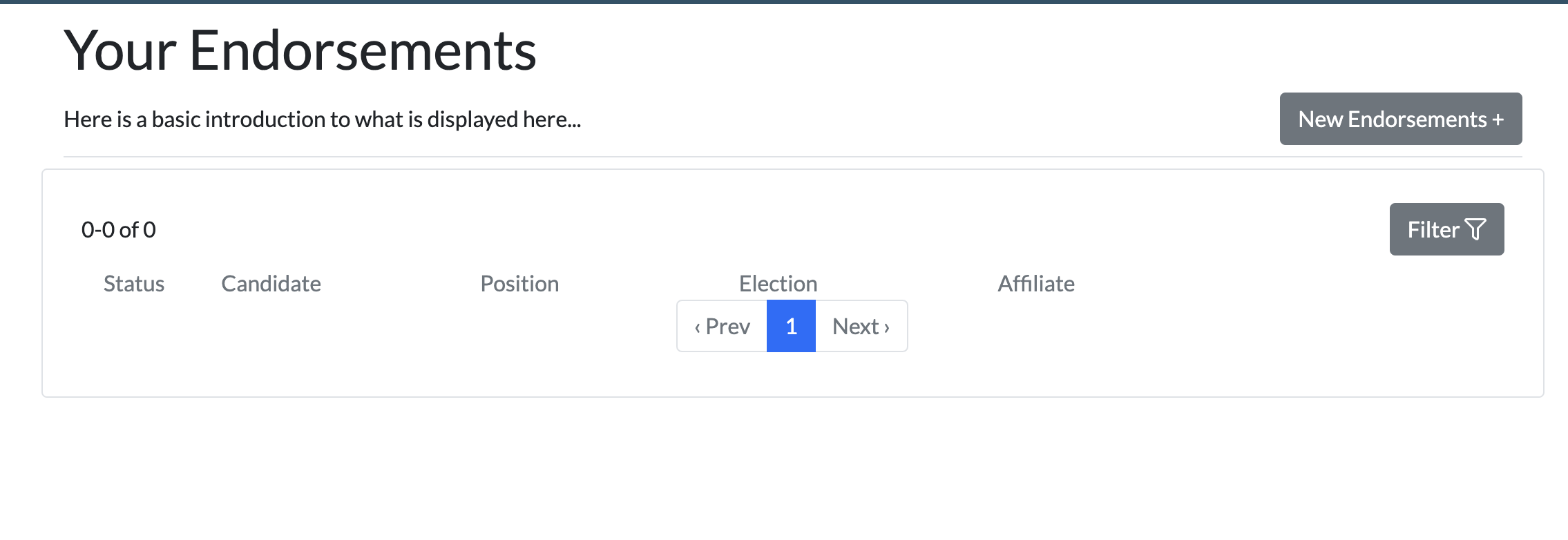
Task: Open the Filter options
Action: [x=1446, y=229]
